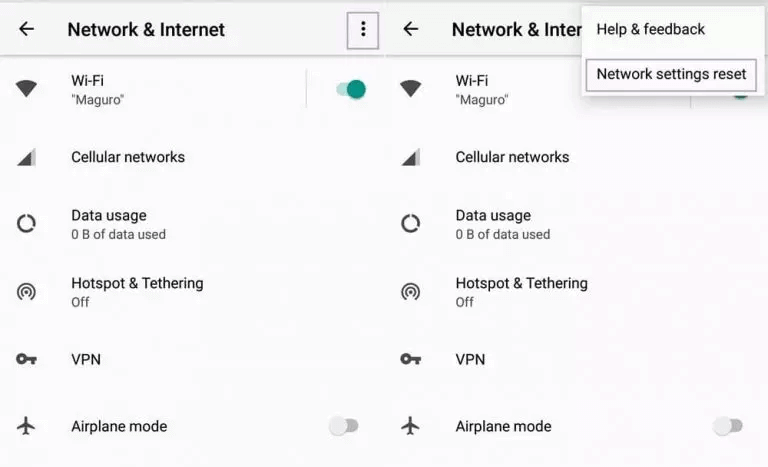Choose Network settings reset from the popup menu
The width and height of the screenshot is (768, 467).
coord(671,74)
